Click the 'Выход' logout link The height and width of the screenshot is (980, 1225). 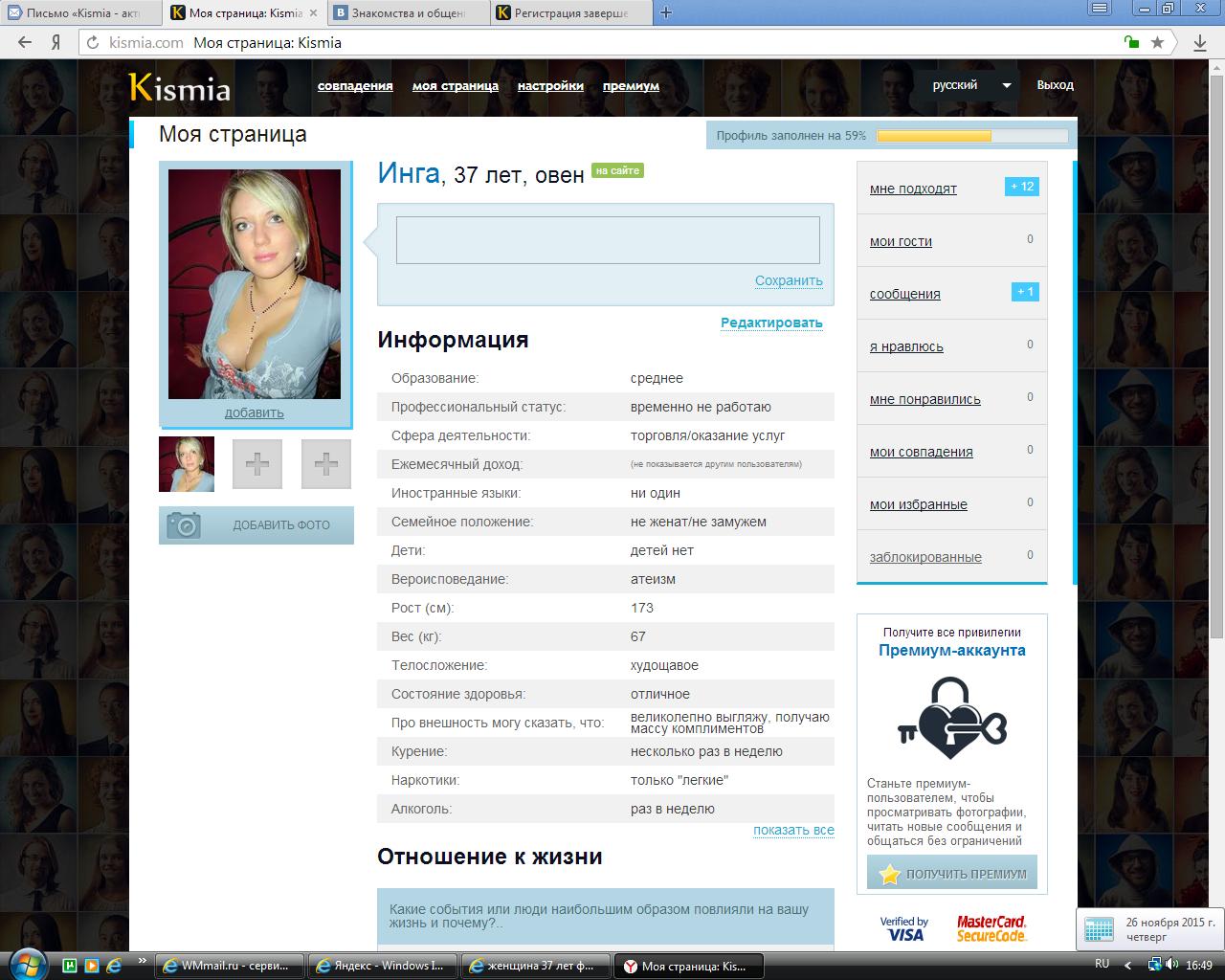point(1055,85)
